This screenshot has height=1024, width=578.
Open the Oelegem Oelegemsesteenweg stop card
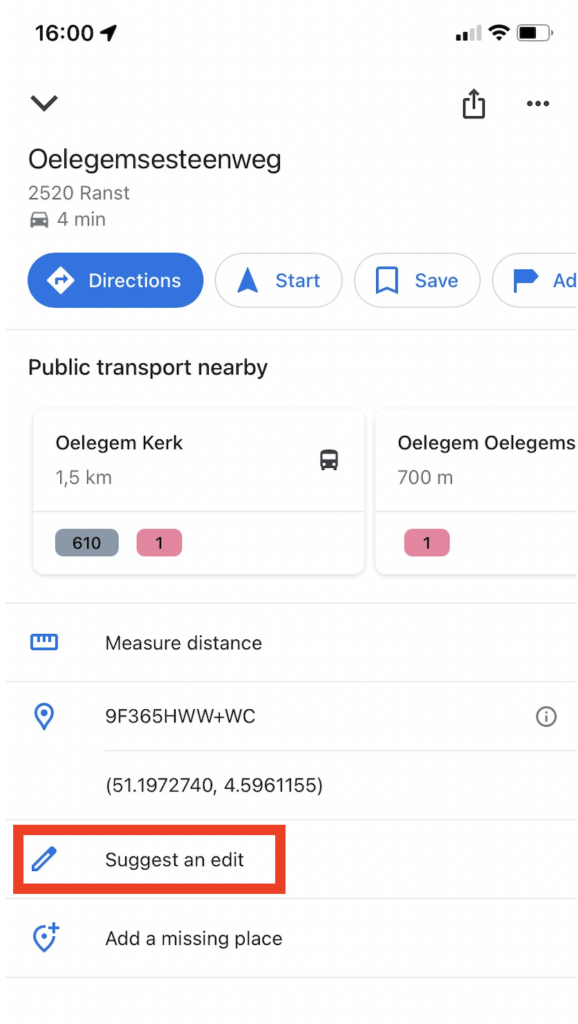(477, 492)
